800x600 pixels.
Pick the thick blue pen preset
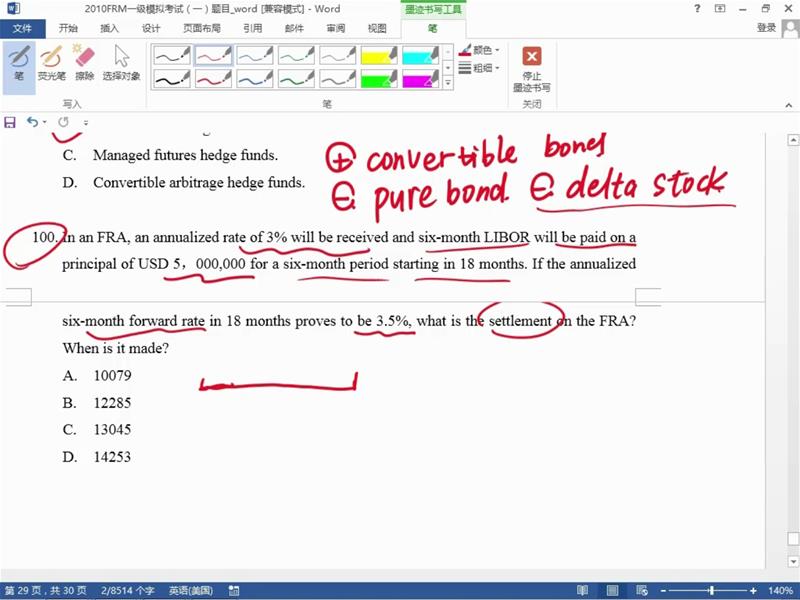tap(255, 79)
